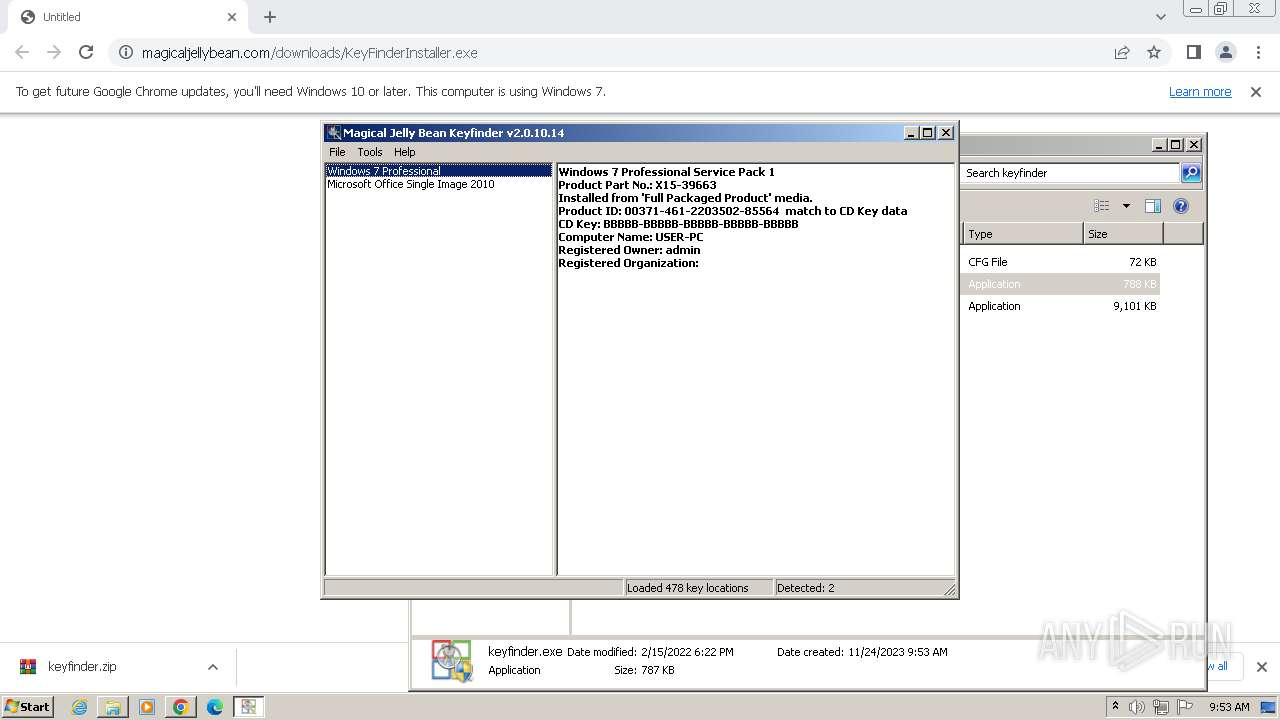
Task: Click the Search keyfinder field in Explorer
Action: tap(1070, 173)
